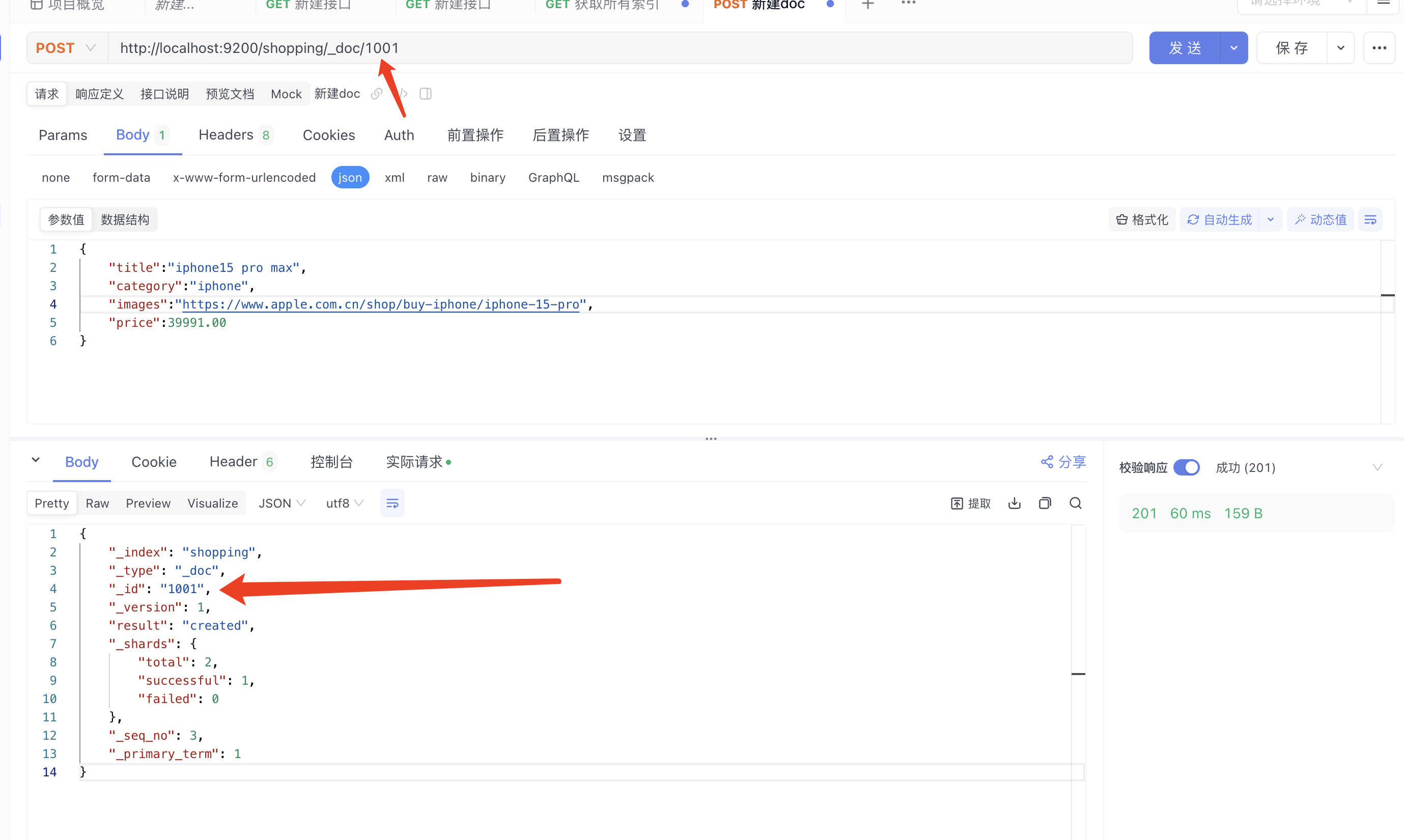Open the more options menu beside save
Image resolution: width=1404 pixels, height=840 pixels.
coord(1379,48)
